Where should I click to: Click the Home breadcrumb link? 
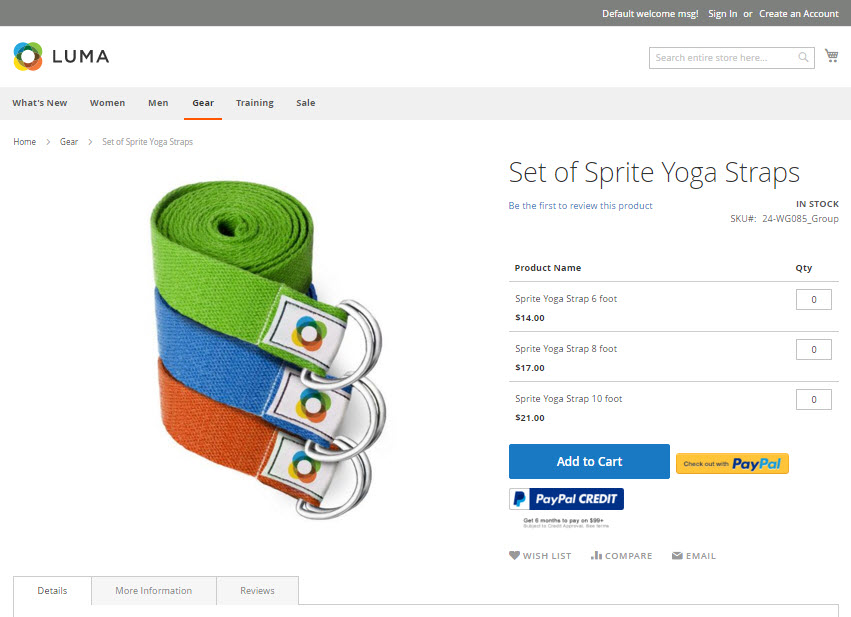[x=24, y=141]
